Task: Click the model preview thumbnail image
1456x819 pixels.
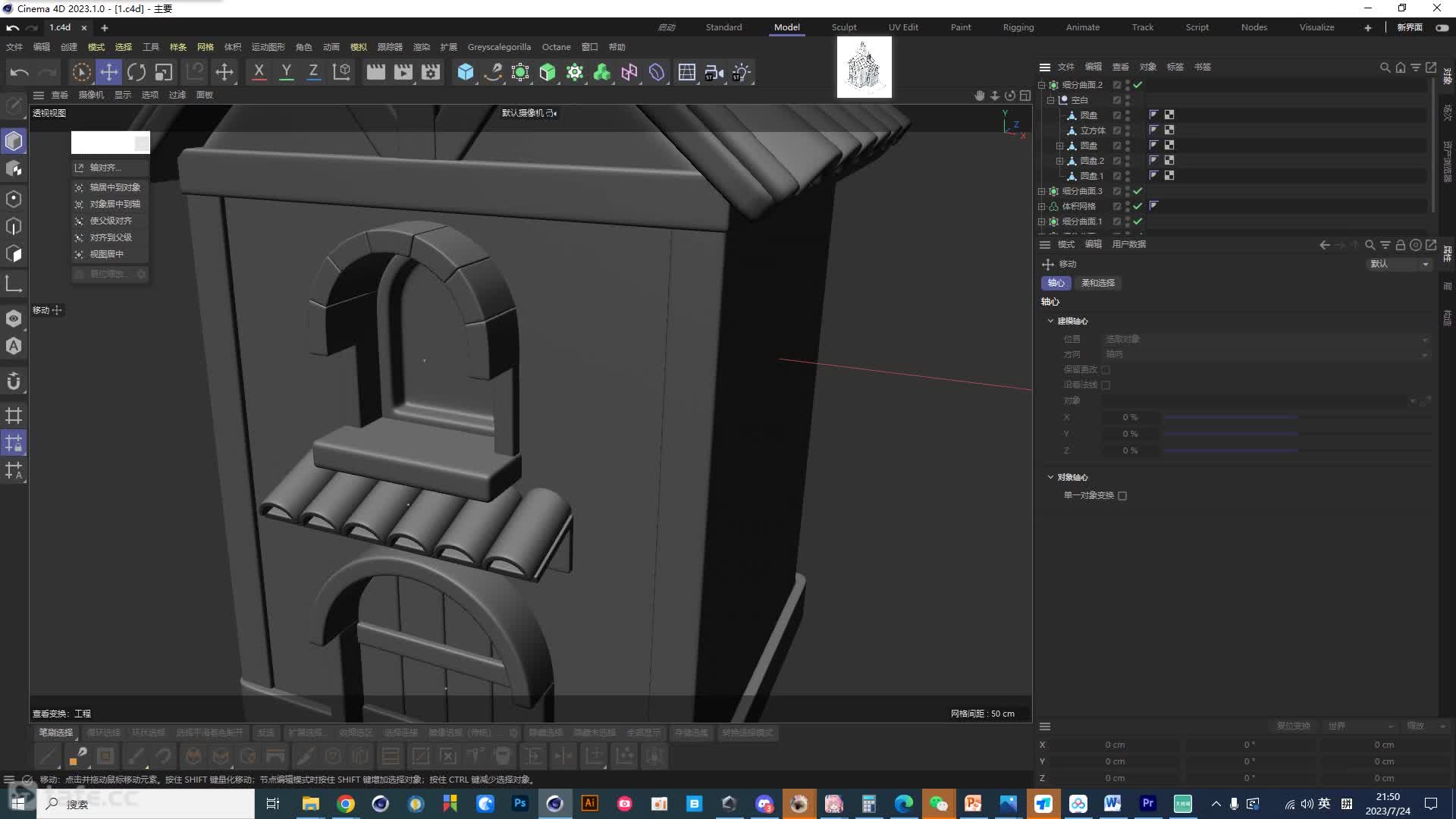Action: (x=864, y=67)
